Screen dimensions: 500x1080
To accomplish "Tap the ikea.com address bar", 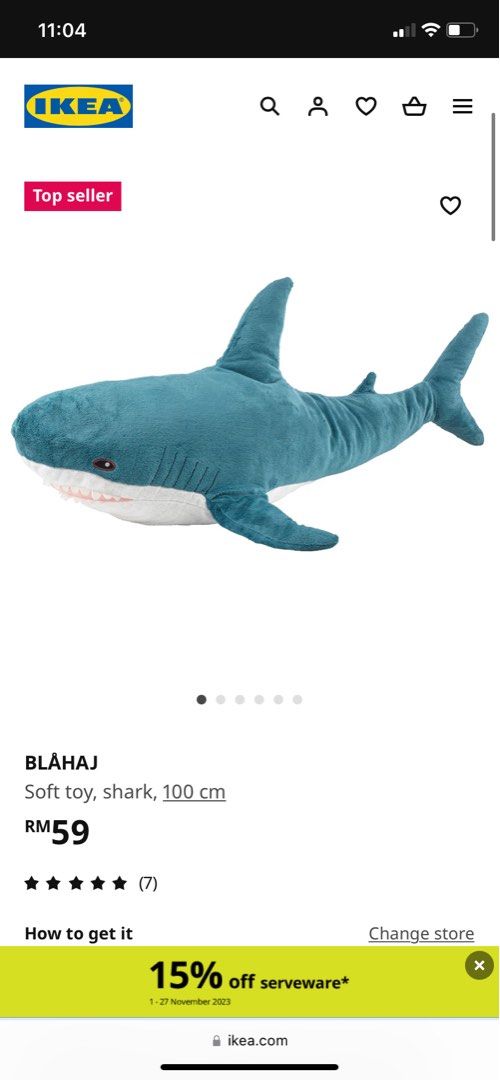I will [x=250, y=1040].
